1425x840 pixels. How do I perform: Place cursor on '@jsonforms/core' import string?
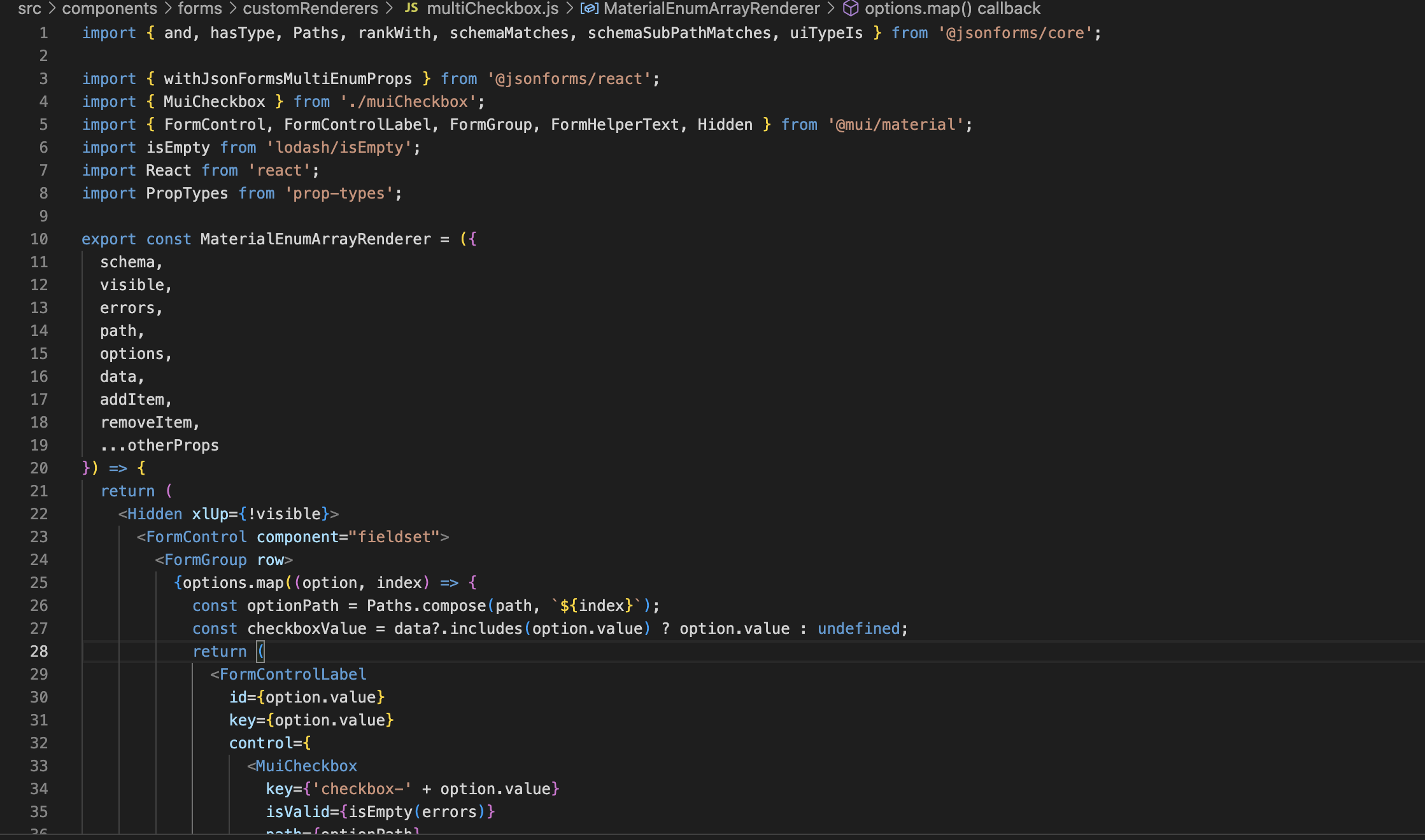point(1015,33)
